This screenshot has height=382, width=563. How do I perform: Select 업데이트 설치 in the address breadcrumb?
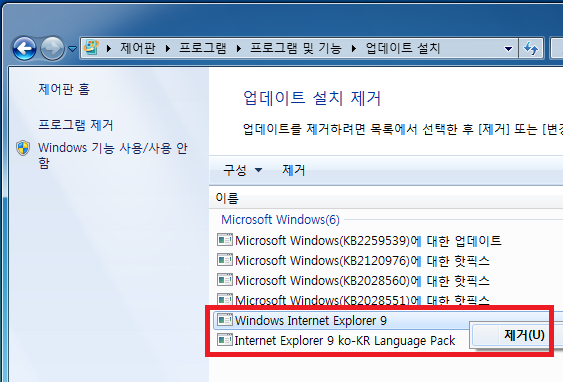pos(403,48)
